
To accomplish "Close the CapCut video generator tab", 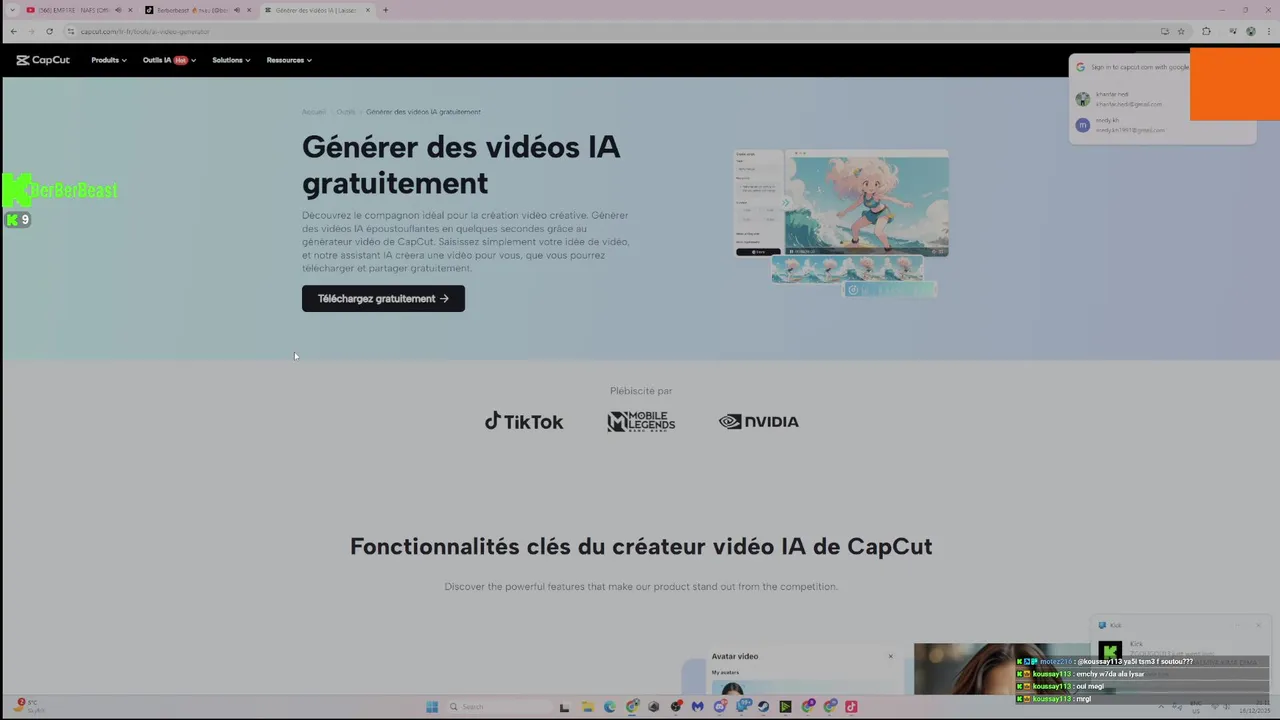I will tap(368, 10).
